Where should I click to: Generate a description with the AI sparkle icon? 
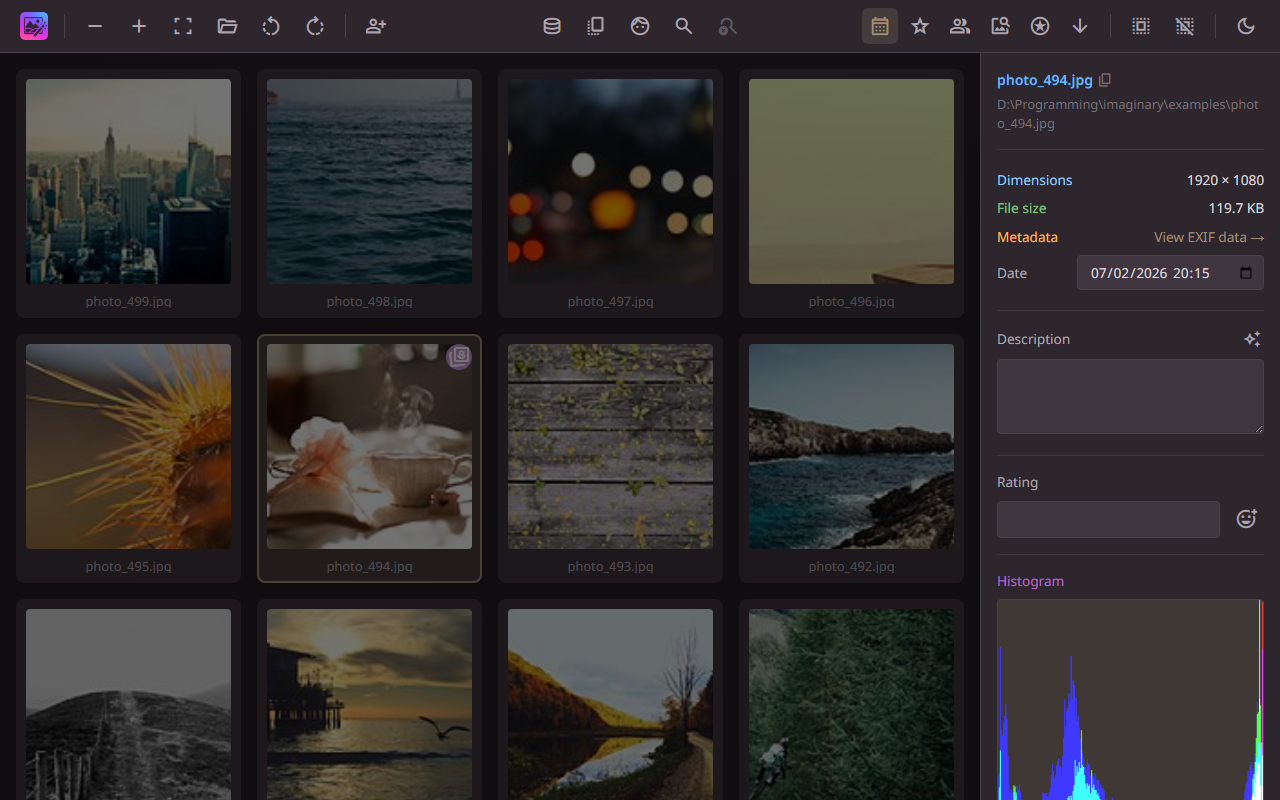(1253, 339)
